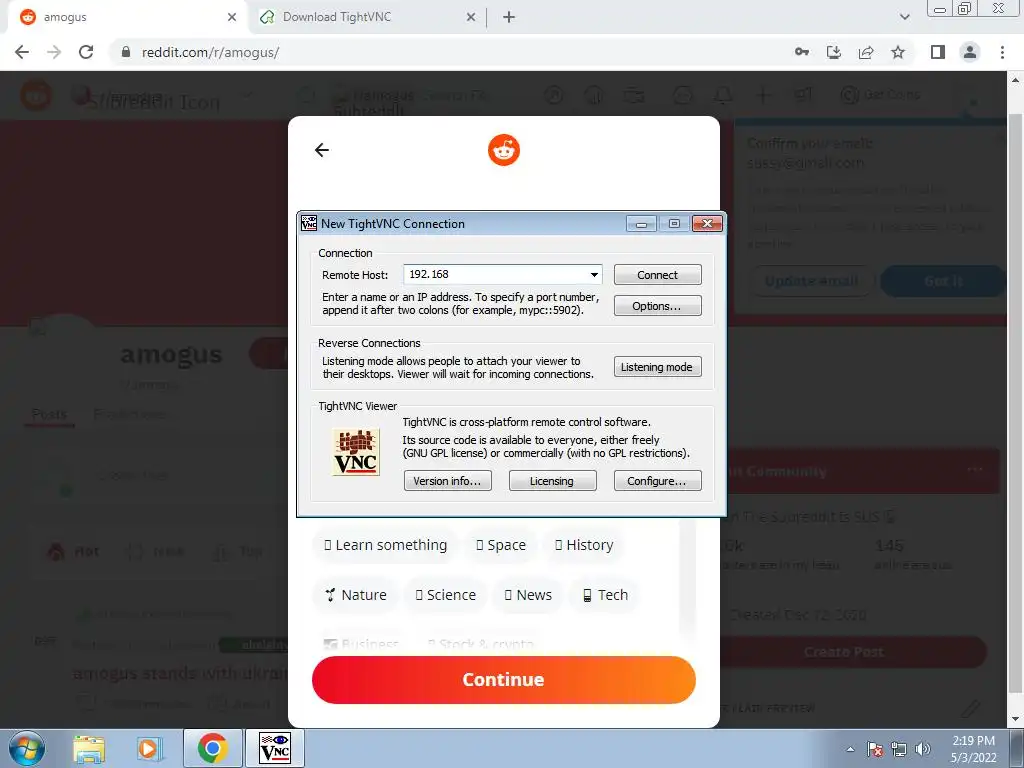Screen dimensions: 1024x768
Task: Open the Chrome profile avatar
Action: pyautogui.click(x=970, y=52)
